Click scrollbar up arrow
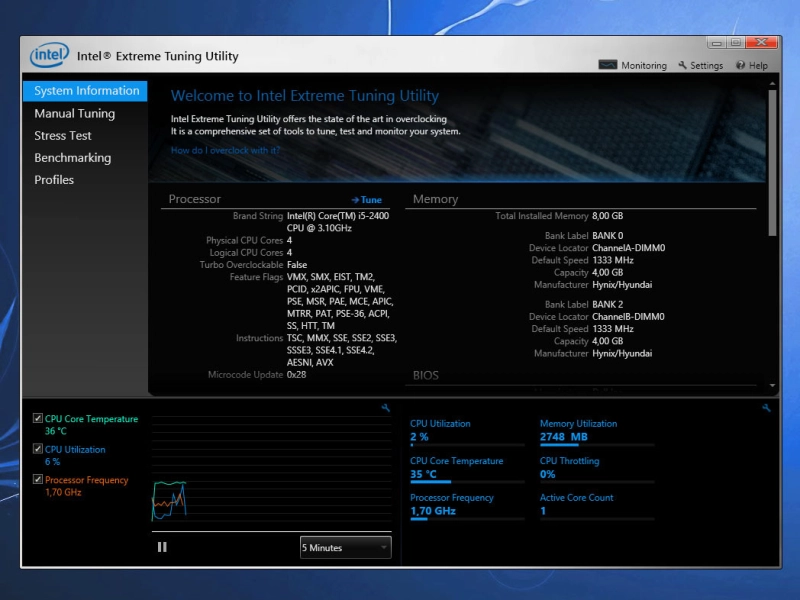The image size is (800, 600). point(772,83)
